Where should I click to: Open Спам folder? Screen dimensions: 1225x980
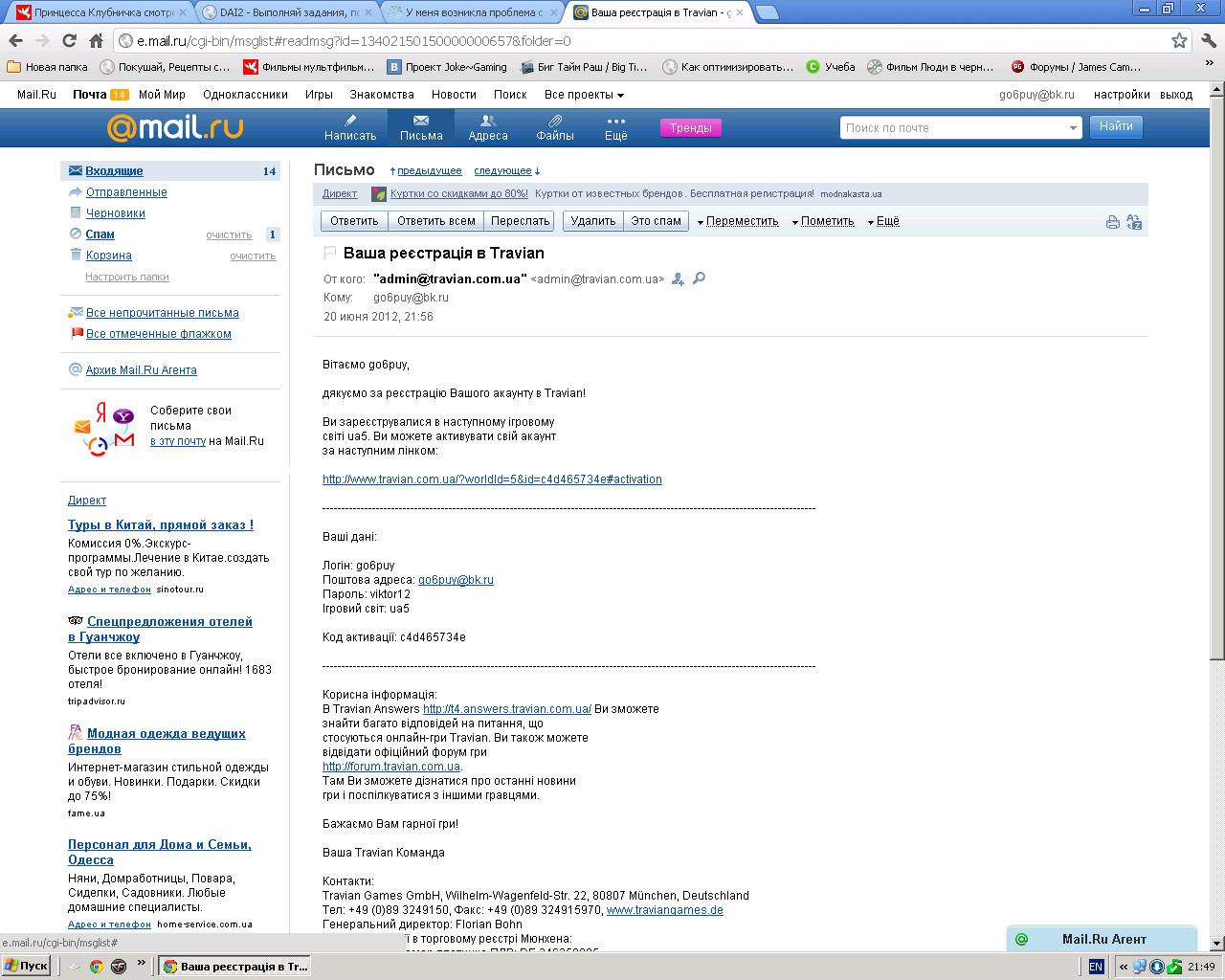100,234
